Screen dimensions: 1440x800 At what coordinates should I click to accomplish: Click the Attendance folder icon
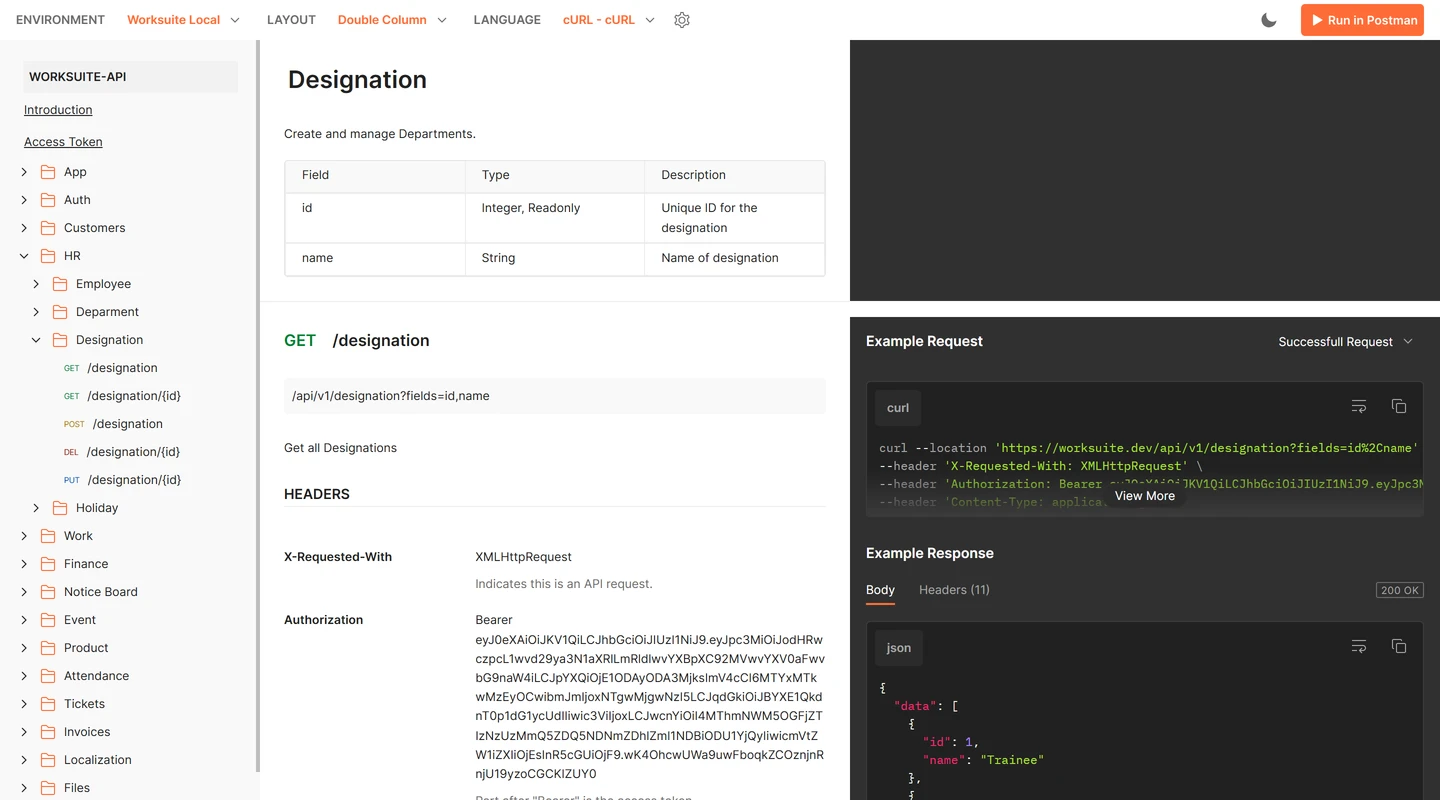(47, 676)
